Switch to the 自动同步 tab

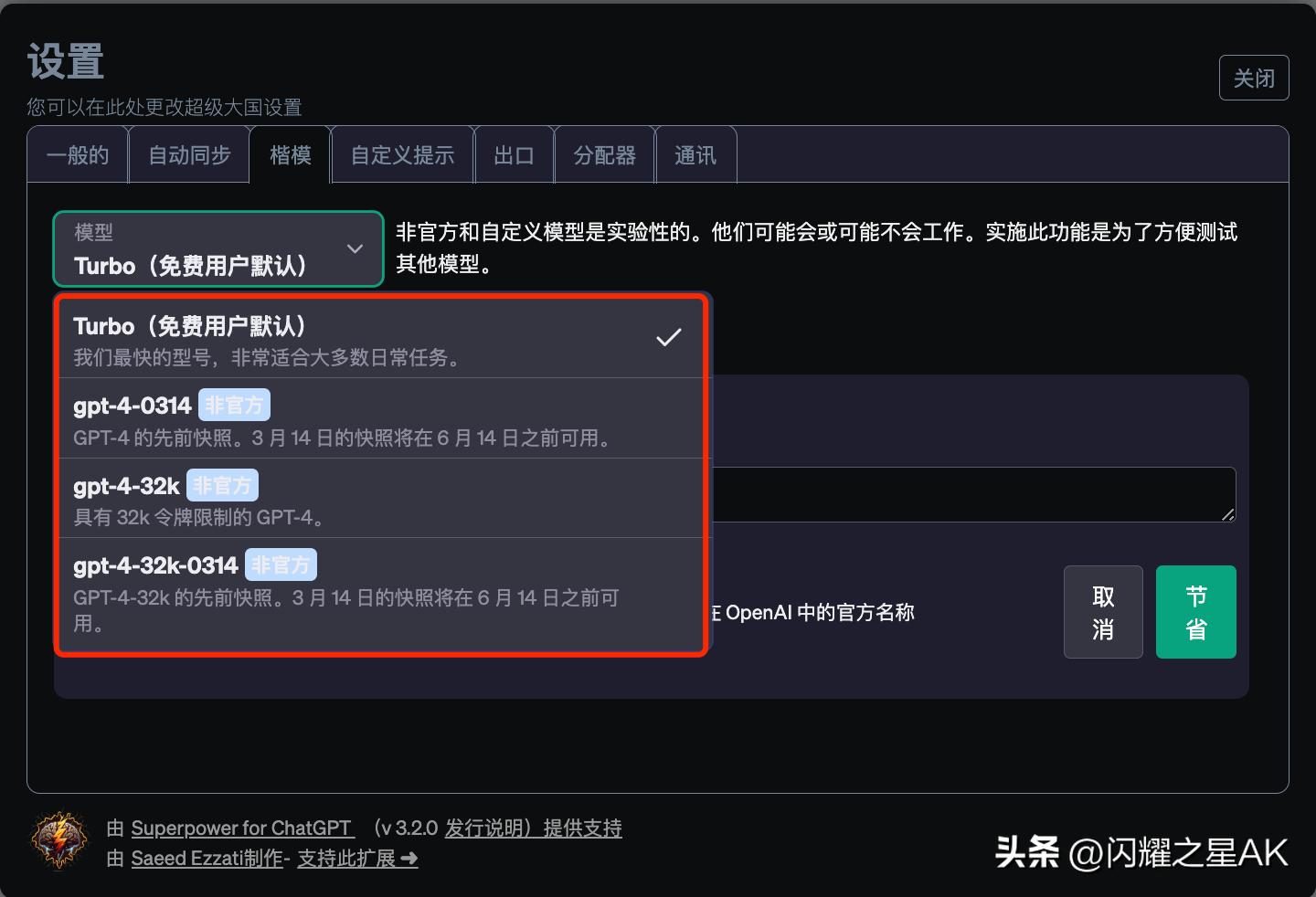point(189,154)
